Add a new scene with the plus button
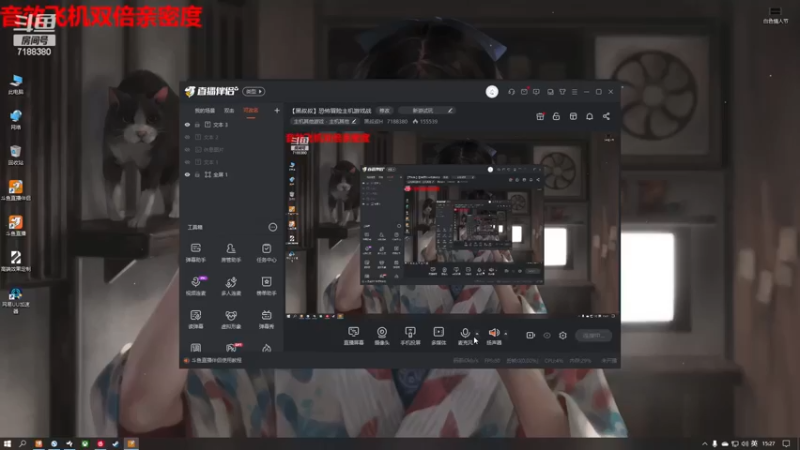 pos(277,110)
